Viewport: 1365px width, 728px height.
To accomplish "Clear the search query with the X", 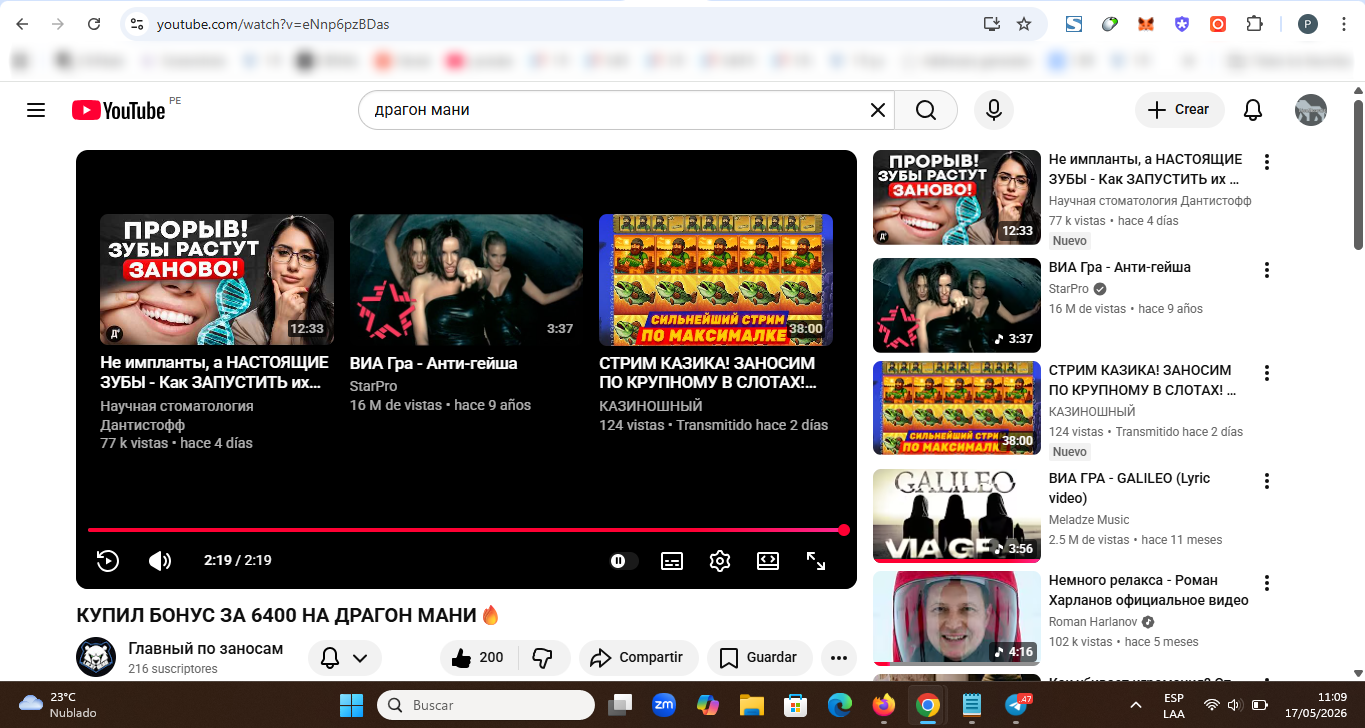I will (878, 110).
